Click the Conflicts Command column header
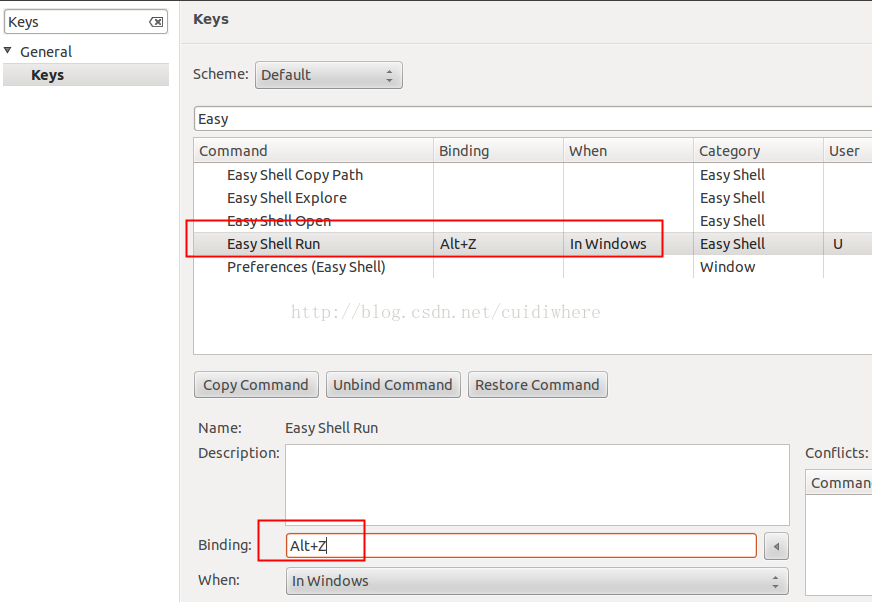 [840, 483]
